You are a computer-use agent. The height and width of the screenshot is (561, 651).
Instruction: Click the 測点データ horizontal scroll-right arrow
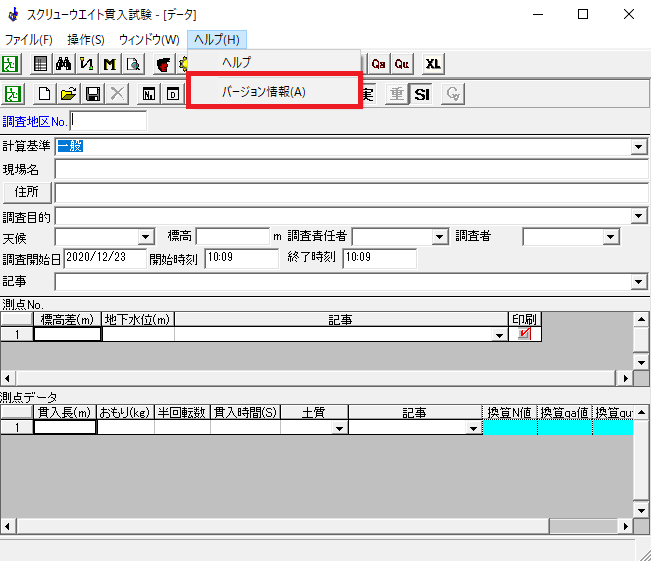(x=625, y=527)
